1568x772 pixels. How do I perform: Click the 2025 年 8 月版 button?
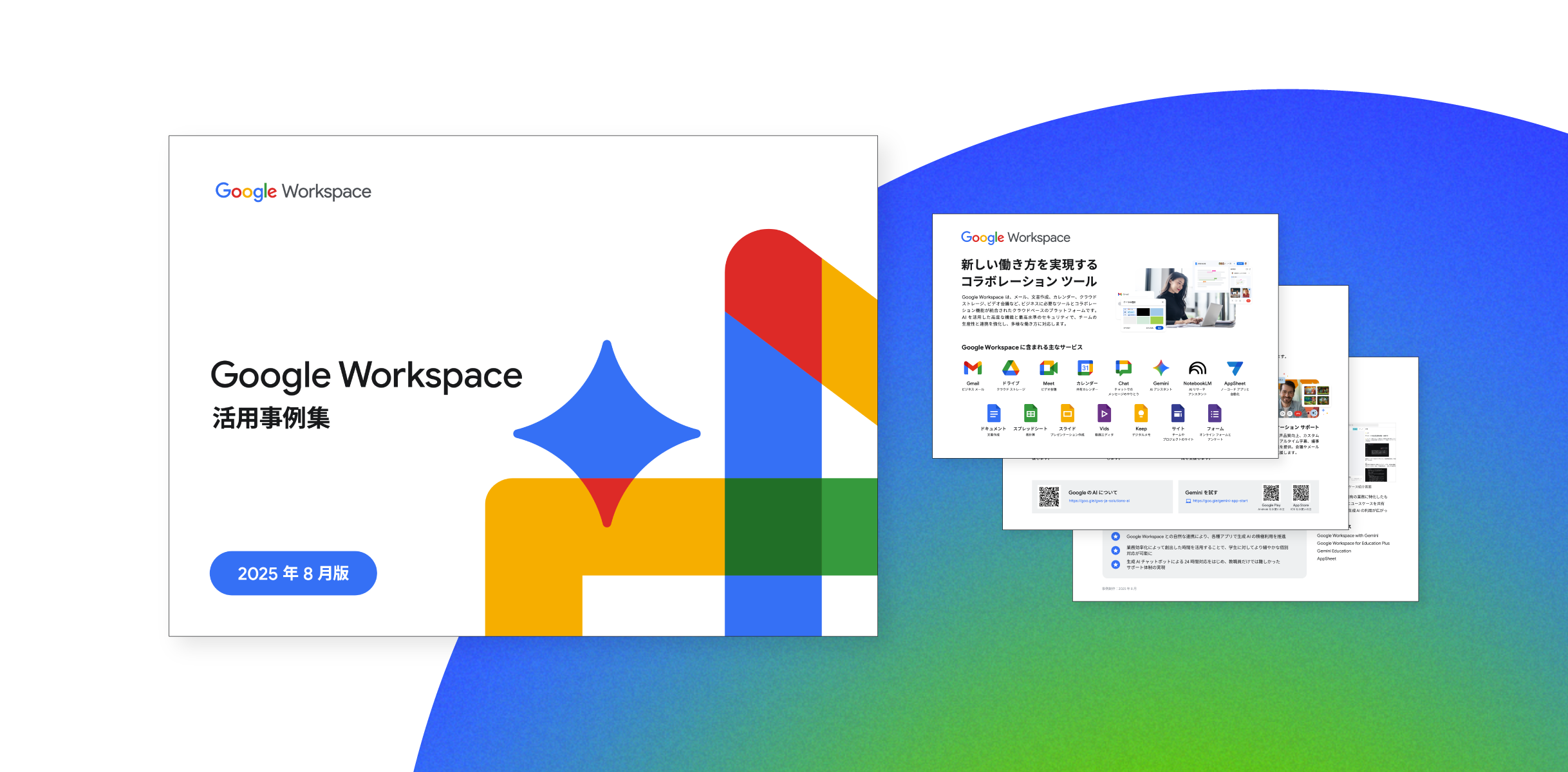294,573
